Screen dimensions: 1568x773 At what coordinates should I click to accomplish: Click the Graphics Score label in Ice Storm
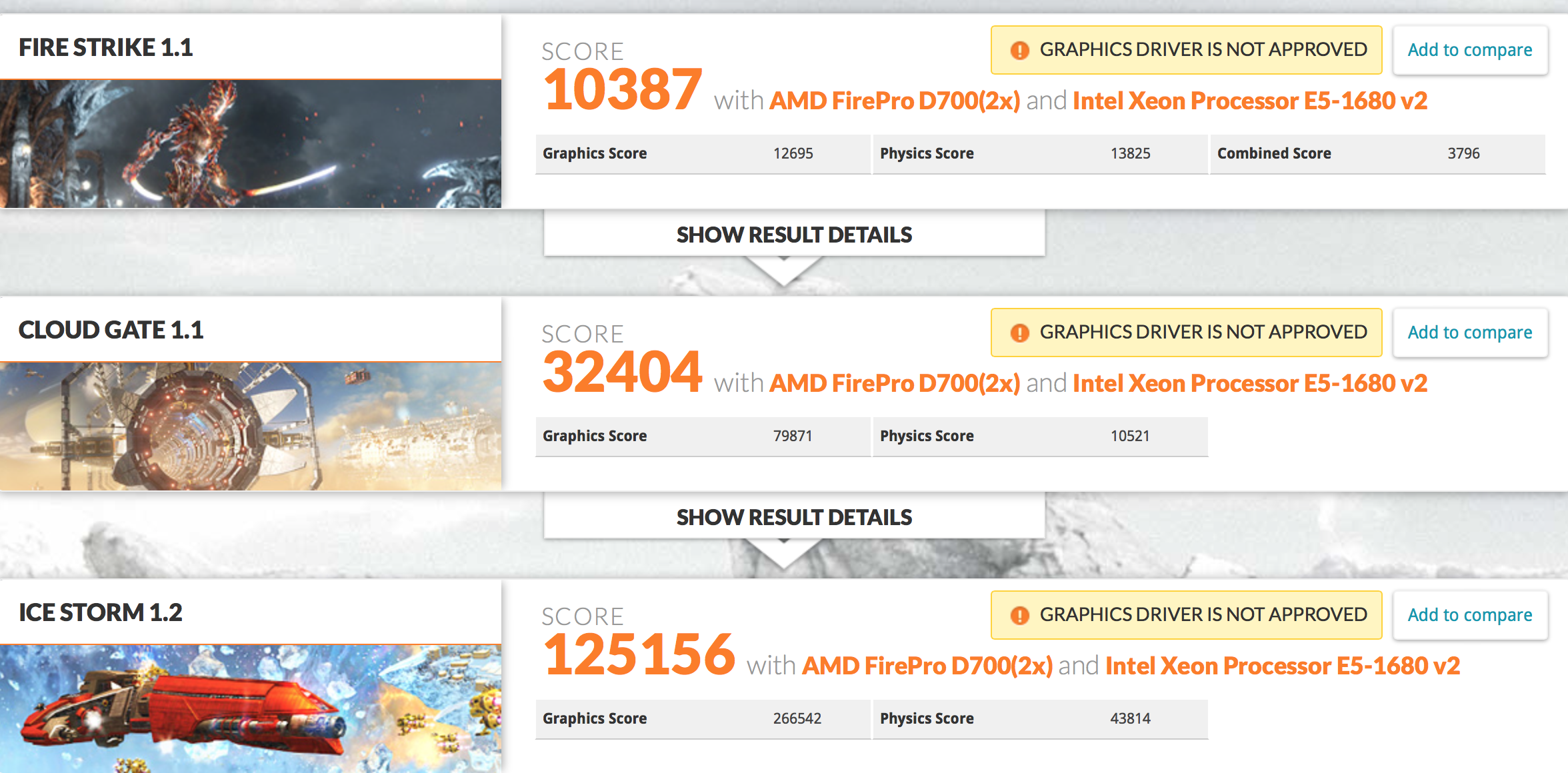[595, 718]
